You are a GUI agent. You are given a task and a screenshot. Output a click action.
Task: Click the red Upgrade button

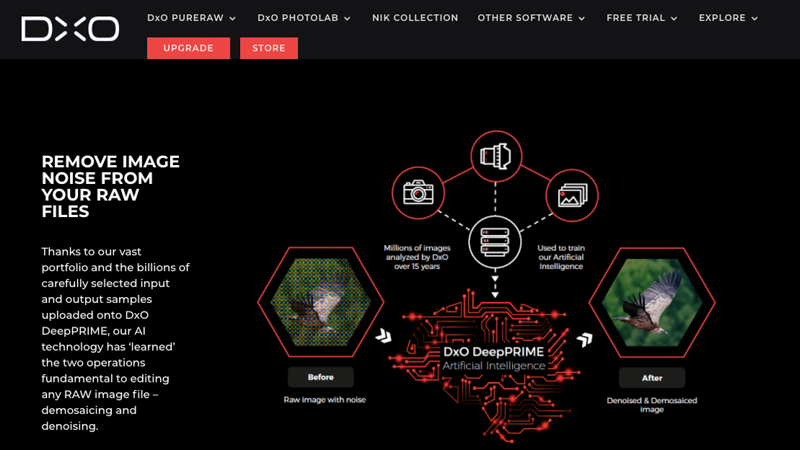[x=188, y=48]
